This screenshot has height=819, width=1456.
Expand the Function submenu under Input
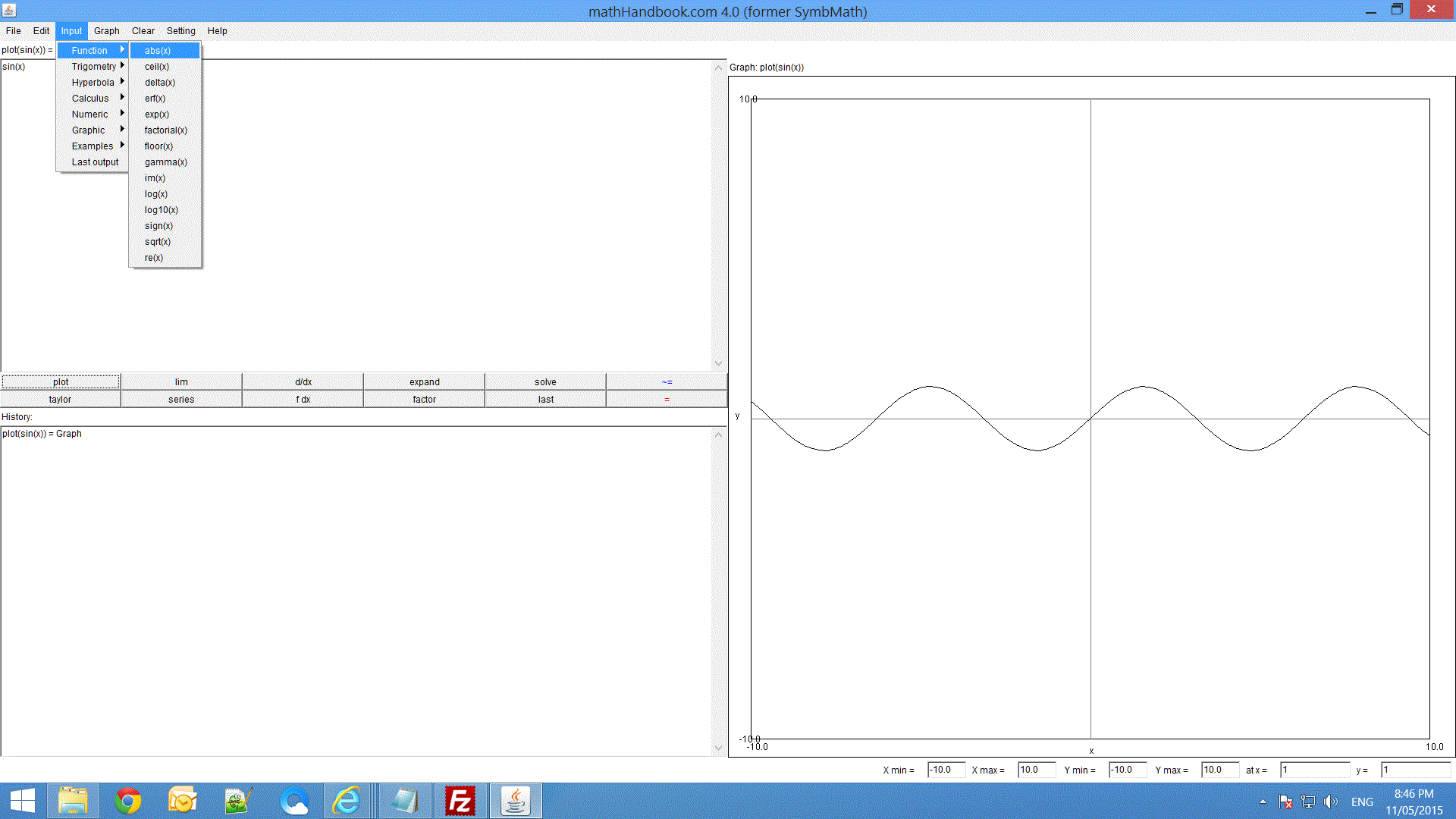(90, 49)
